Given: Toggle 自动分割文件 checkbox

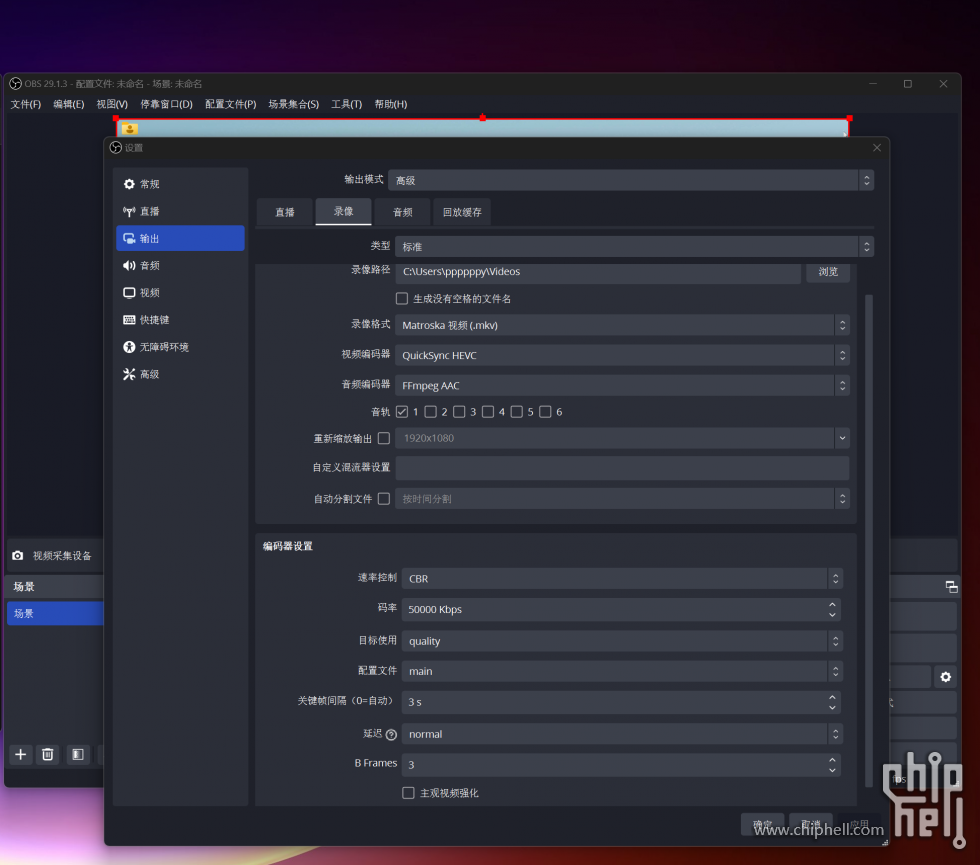Looking at the screenshot, I should 384,499.
